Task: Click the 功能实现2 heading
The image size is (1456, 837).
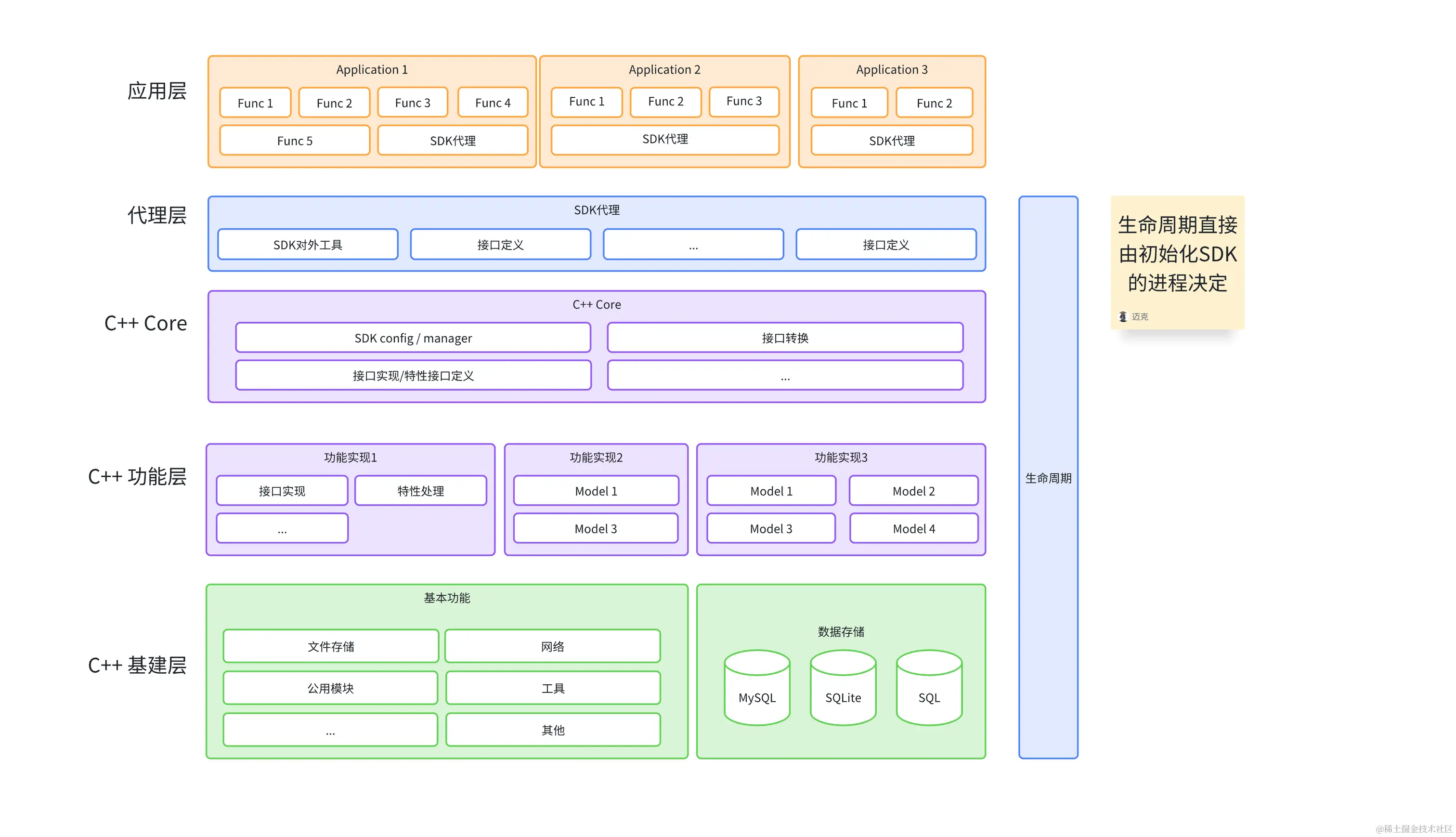Action: coord(596,458)
